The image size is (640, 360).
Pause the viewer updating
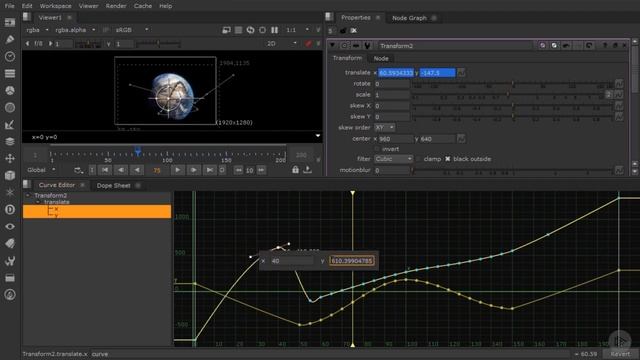click(x=275, y=30)
